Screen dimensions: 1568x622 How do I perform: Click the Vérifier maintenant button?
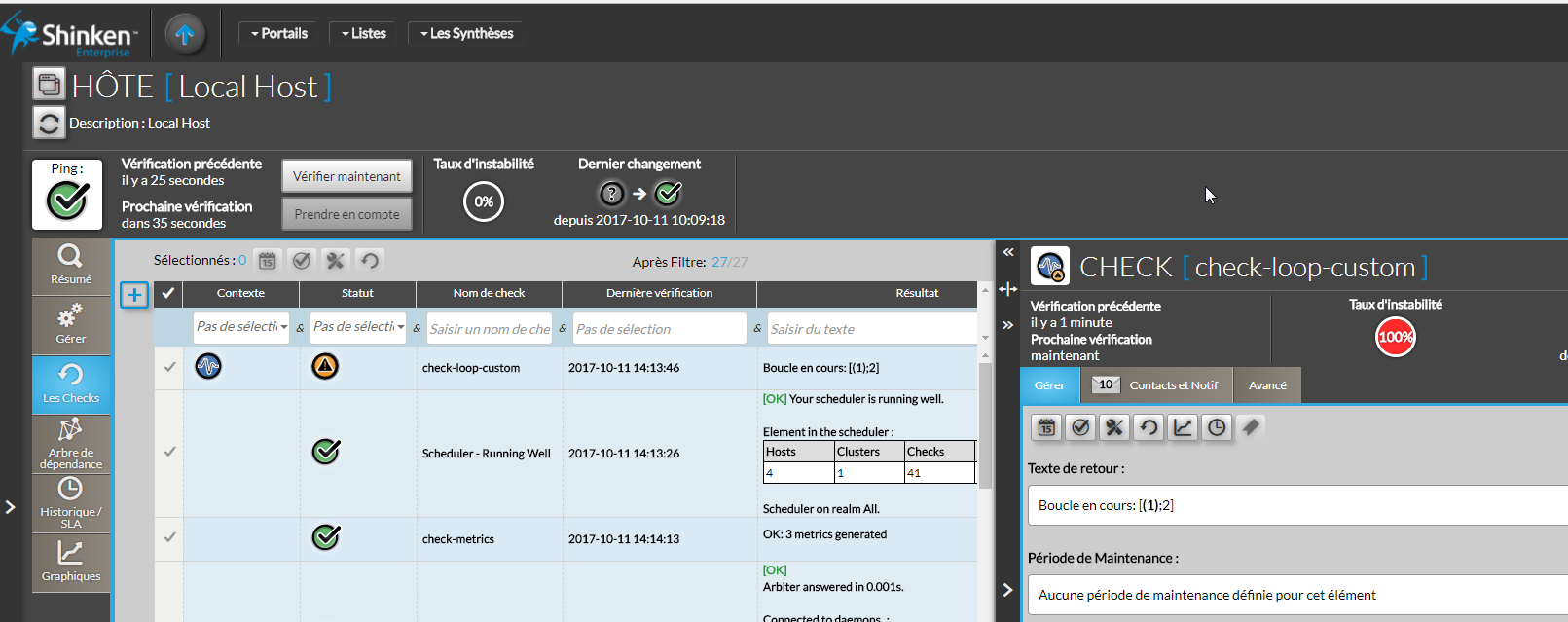point(346,176)
